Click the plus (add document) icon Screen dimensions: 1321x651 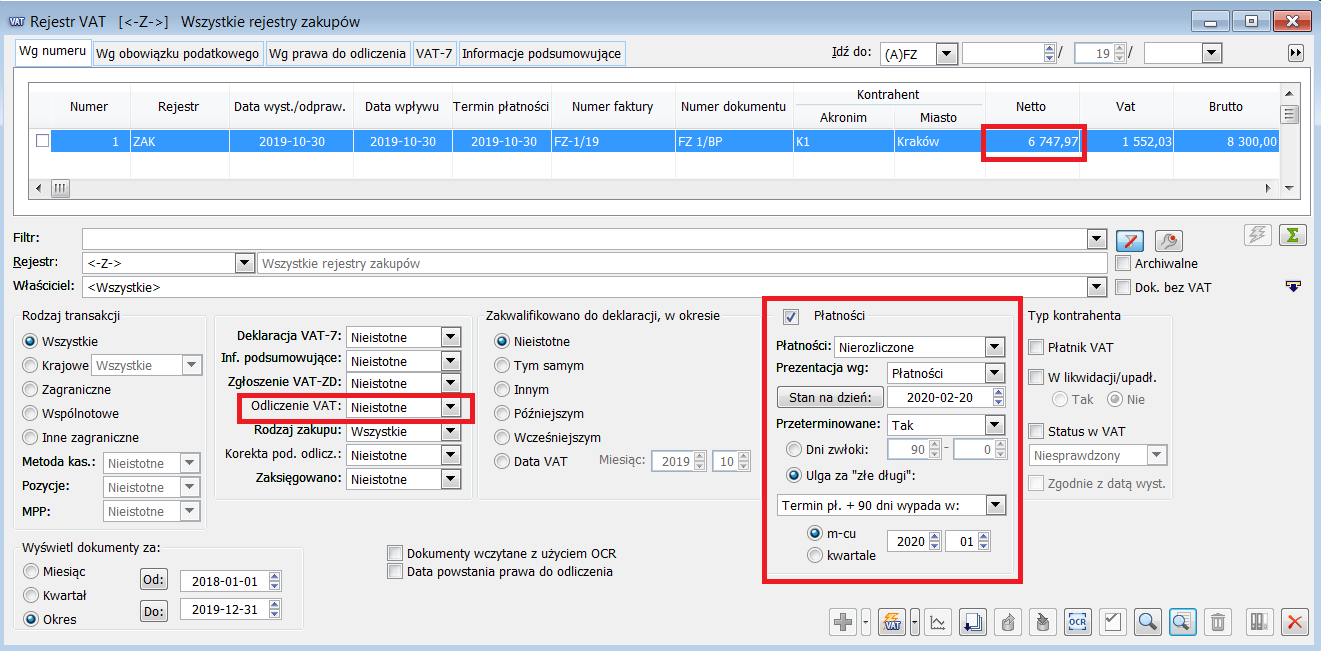[x=843, y=622]
